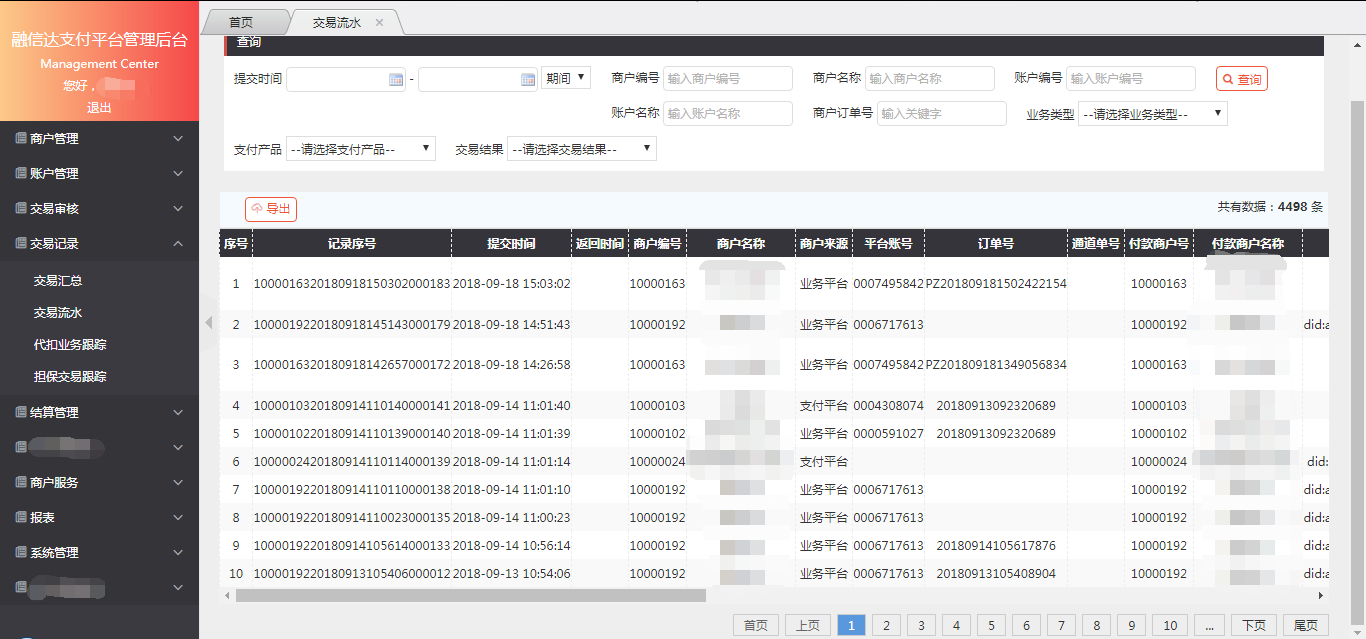Image resolution: width=1366 pixels, height=639 pixels.
Task: Expand 交易审核 menu chevron
Action: click(x=178, y=209)
